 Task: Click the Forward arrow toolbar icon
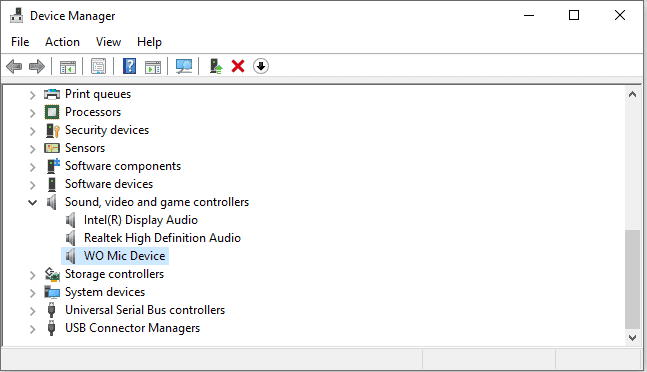coord(37,66)
